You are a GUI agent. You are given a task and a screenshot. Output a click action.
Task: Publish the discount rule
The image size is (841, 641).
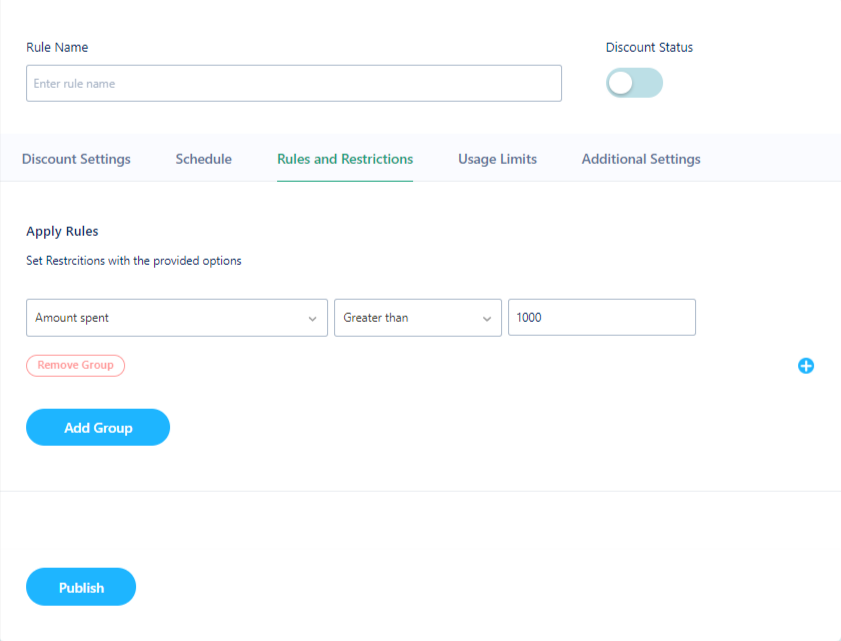(x=81, y=587)
